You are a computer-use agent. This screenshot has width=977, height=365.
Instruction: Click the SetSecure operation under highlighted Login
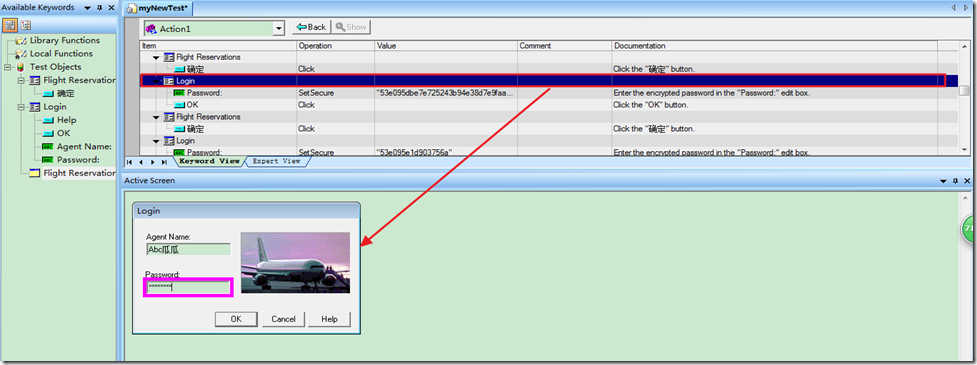click(x=317, y=93)
